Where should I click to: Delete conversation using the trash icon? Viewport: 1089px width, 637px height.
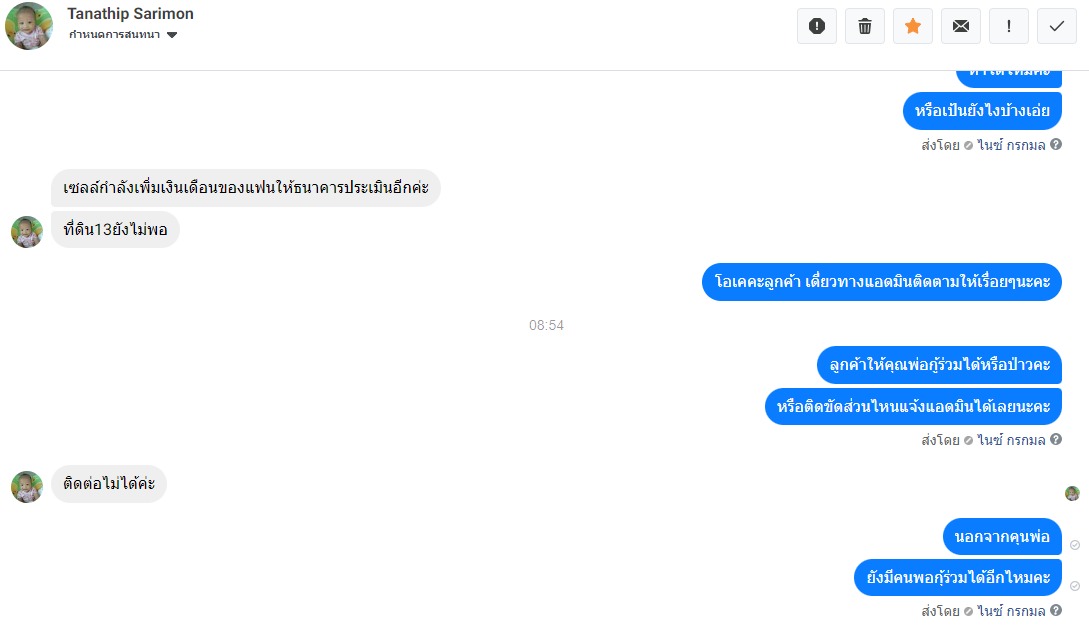coord(865,26)
